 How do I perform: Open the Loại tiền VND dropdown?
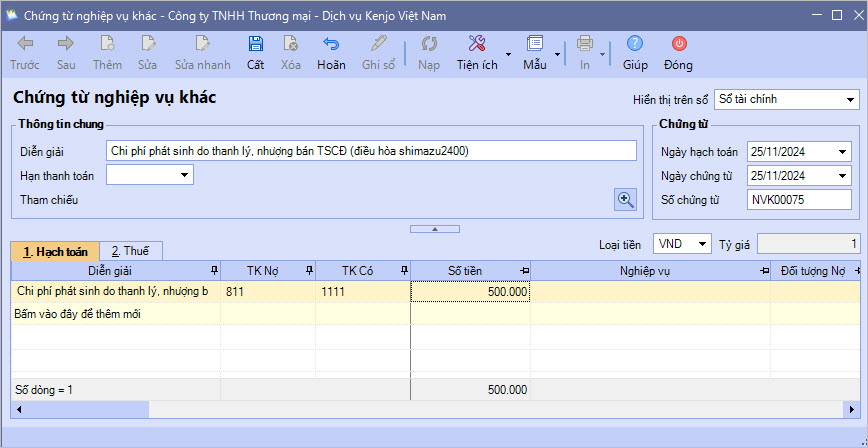704,243
